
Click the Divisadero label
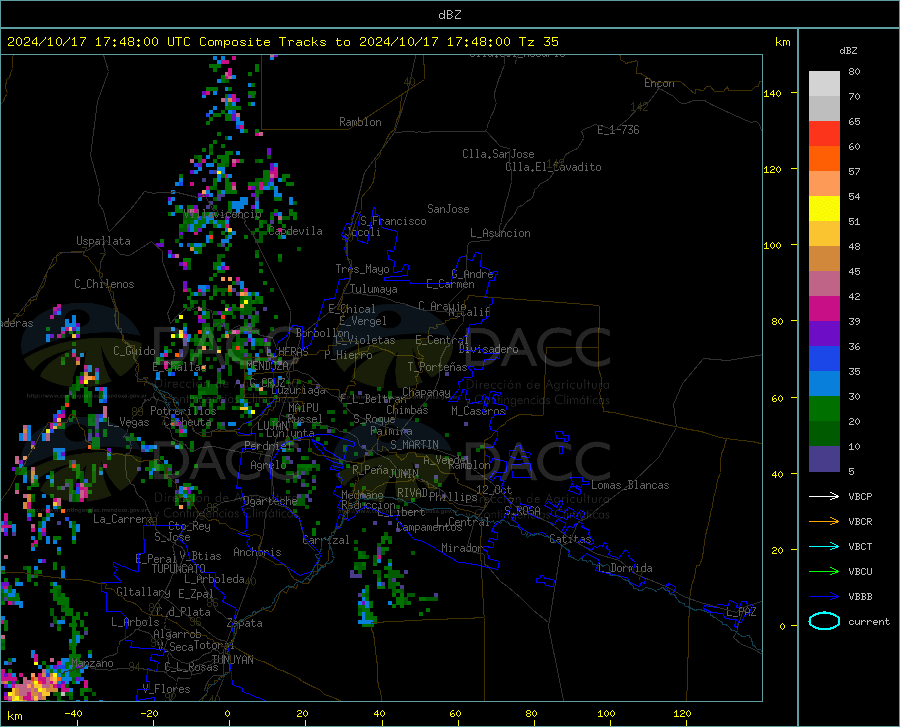[x=488, y=349]
